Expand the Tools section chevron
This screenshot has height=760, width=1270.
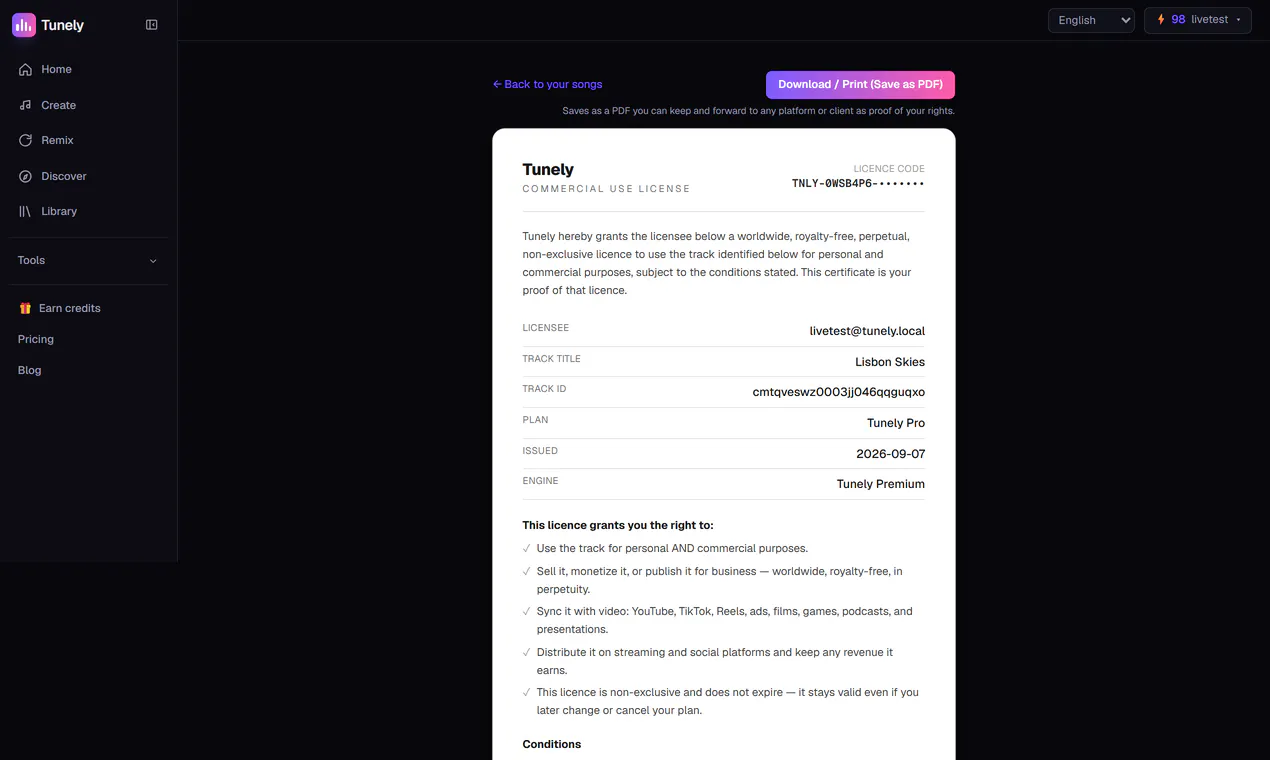pyautogui.click(x=153, y=261)
